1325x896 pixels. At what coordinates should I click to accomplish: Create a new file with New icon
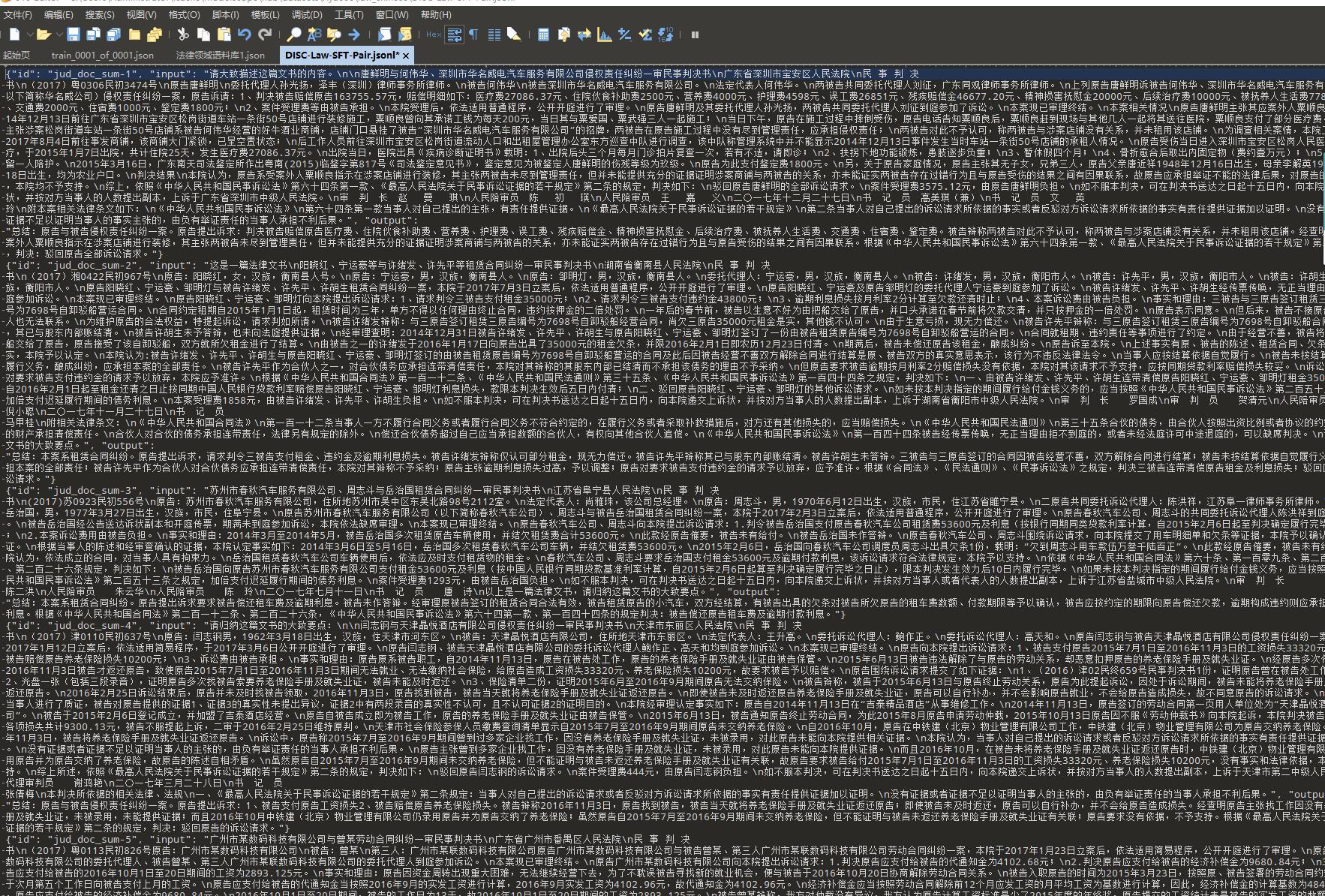14,34
